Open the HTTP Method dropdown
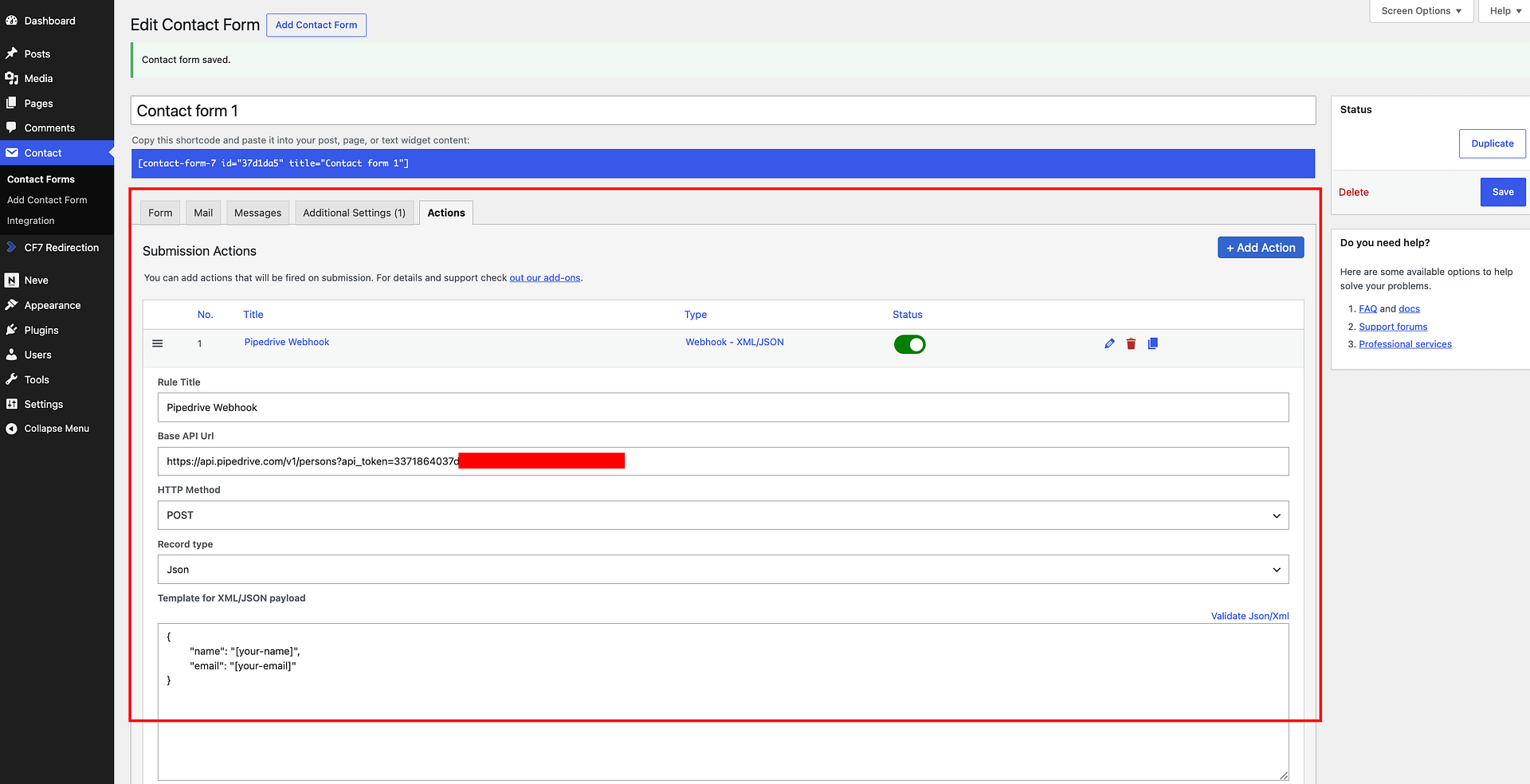This screenshot has width=1530, height=784. (723, 515)
